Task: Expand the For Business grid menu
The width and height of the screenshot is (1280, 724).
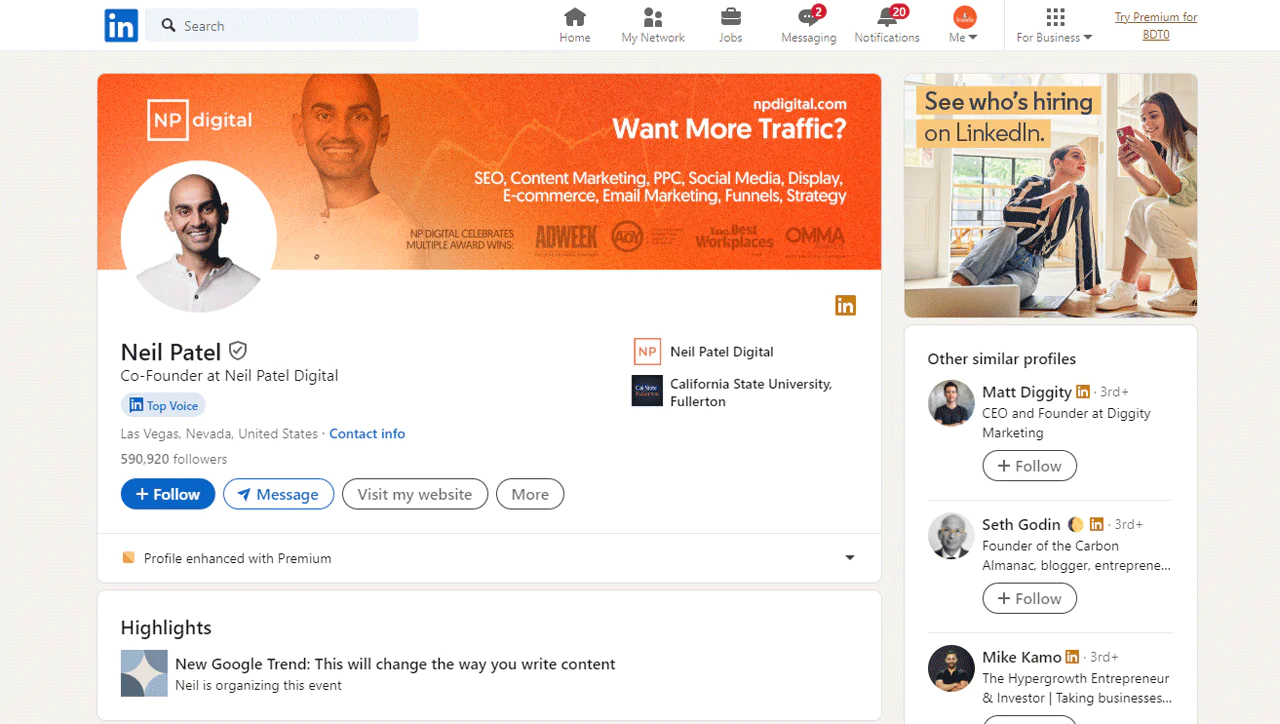Action: coord(1055,26)
